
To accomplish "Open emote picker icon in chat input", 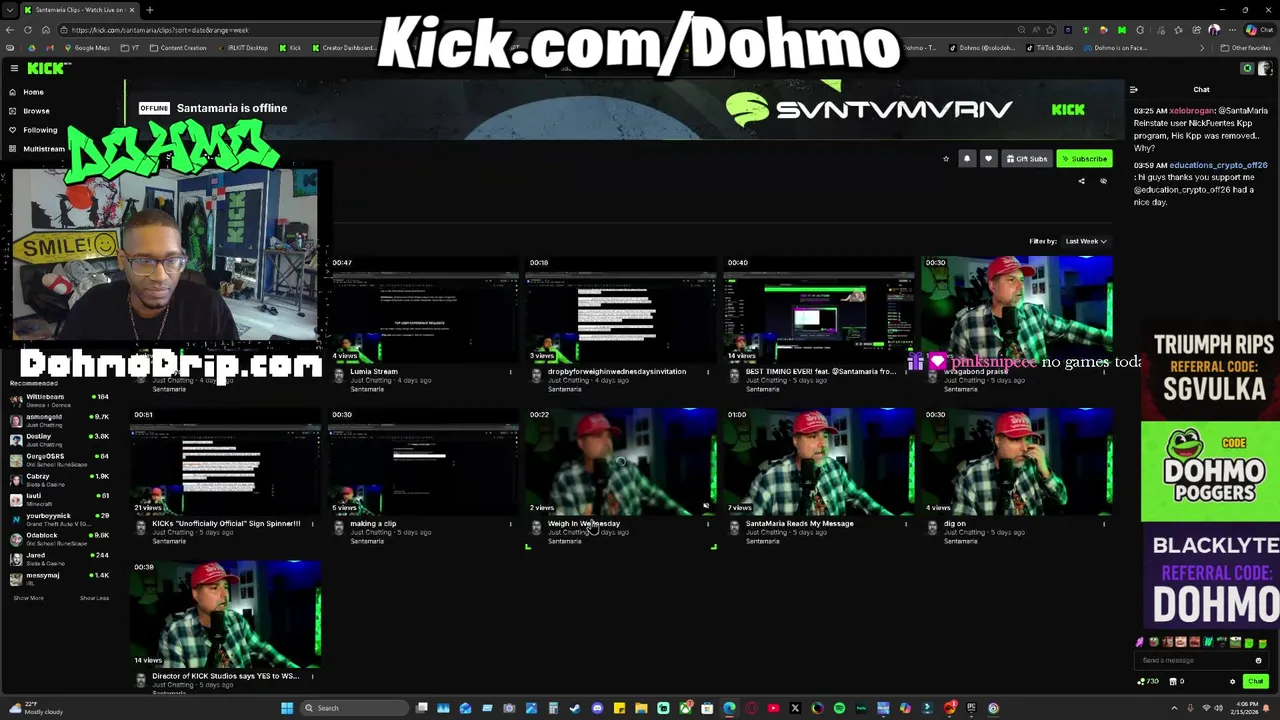I will pos(1258,660).
